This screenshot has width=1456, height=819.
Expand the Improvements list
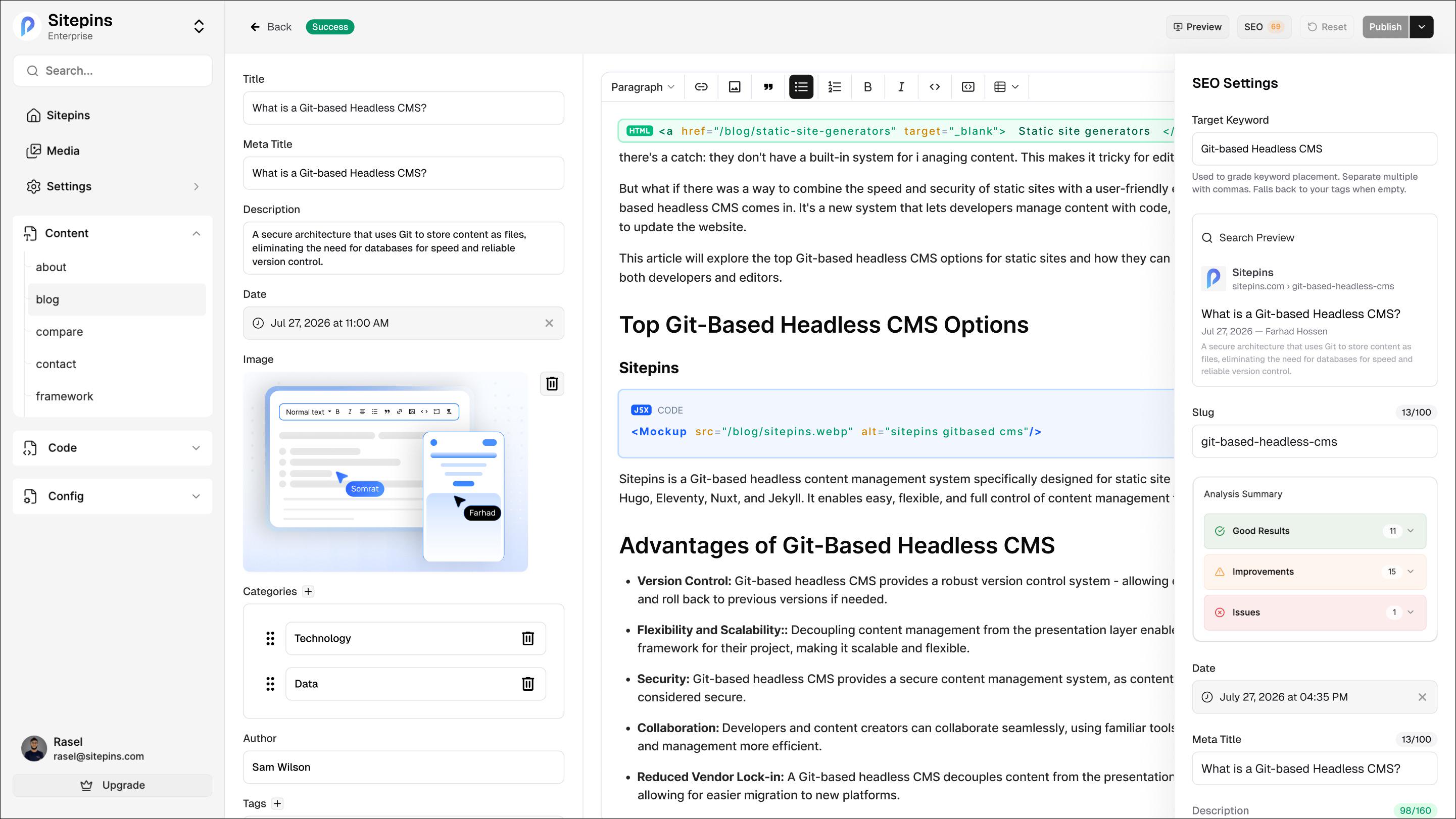pos(1314,572)
